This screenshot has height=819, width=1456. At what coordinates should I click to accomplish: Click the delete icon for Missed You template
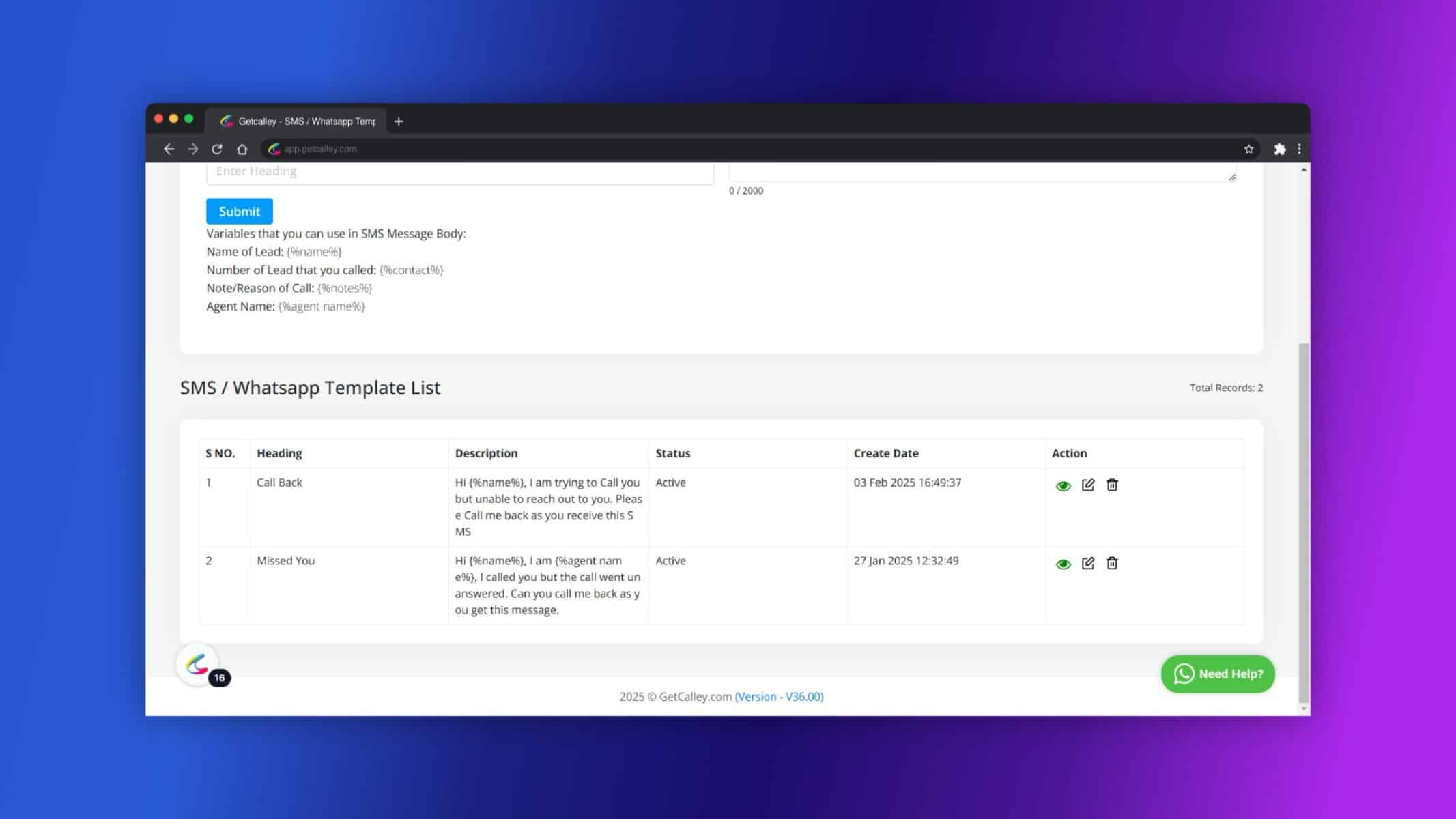(x=1111, y=563)
